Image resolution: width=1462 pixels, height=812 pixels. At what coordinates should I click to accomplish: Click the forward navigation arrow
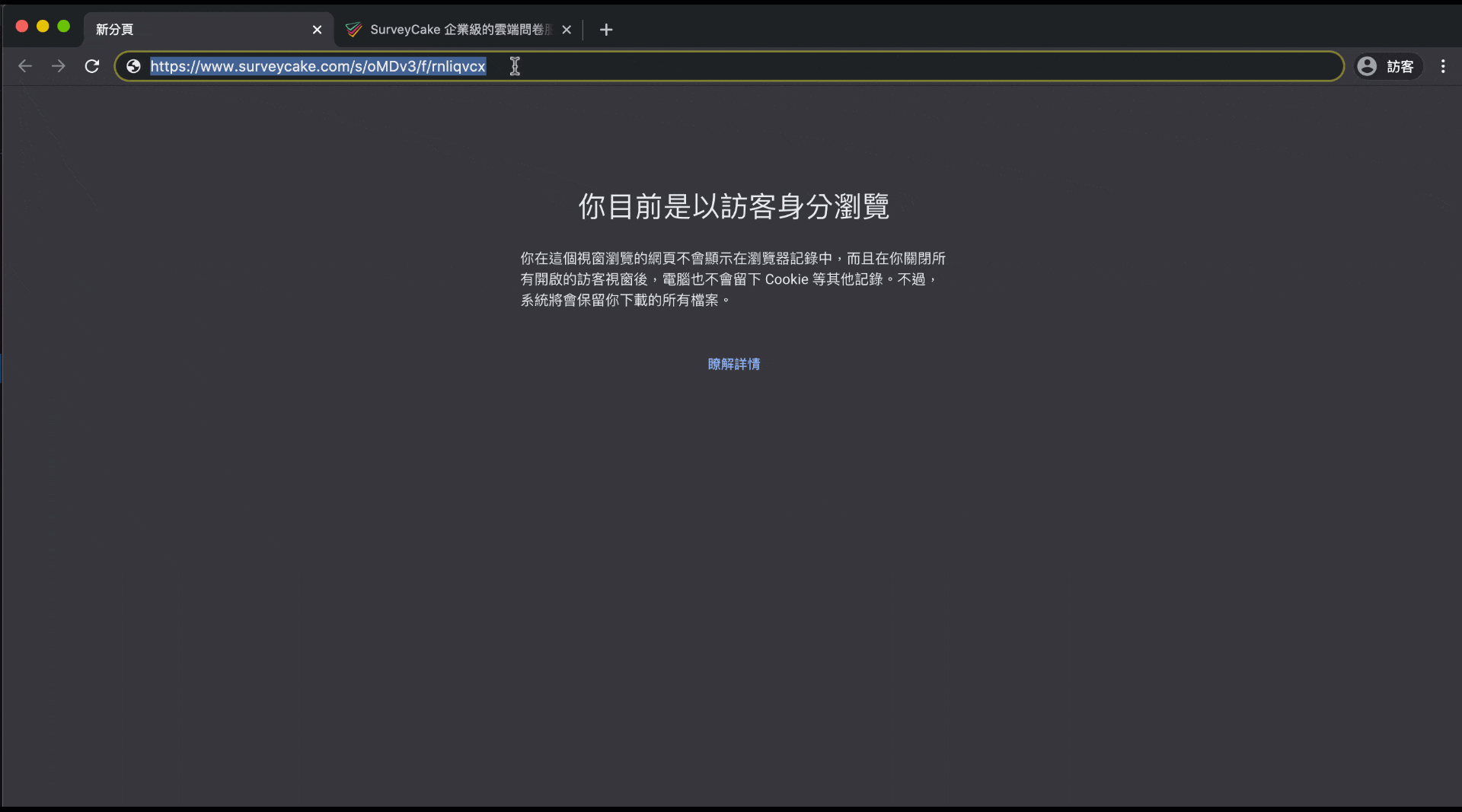(59, 66)
